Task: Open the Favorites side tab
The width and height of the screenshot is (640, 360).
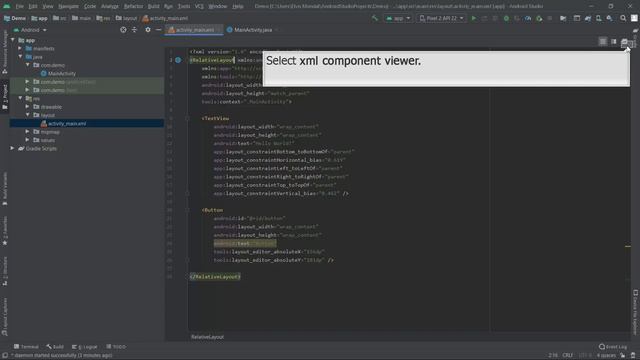Action: tap(4, 231)
